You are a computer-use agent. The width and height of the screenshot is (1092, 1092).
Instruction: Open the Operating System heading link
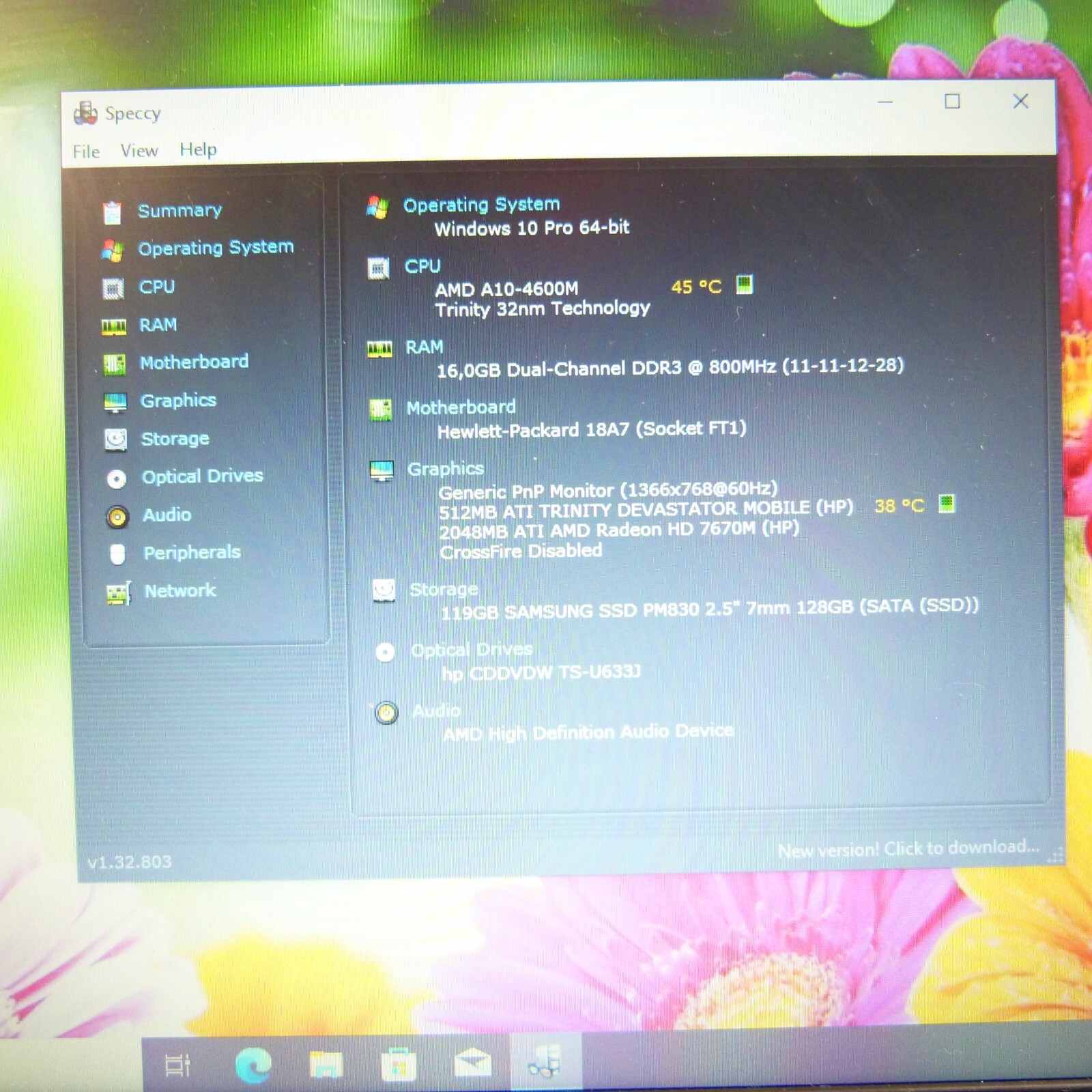pos(482,204)
